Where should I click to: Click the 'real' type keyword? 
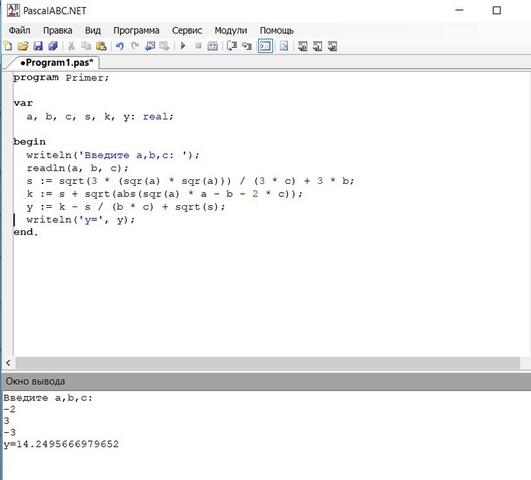tap(155, 117)
